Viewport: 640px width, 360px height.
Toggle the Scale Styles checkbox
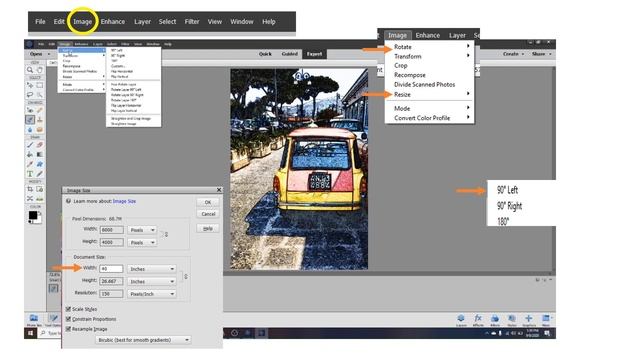(x=69, y=309)
